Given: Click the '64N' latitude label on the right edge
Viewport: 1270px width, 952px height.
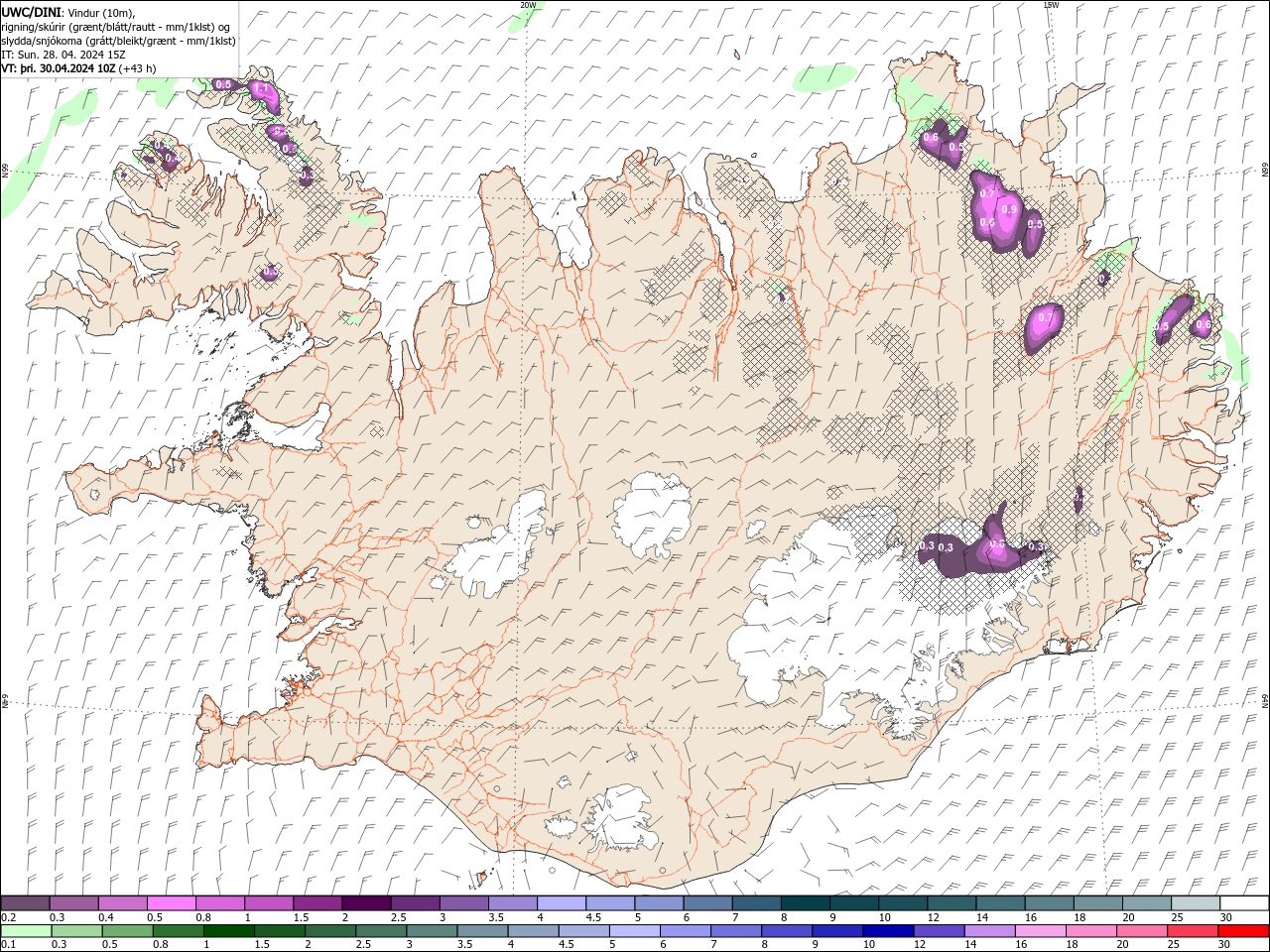Looking at the screenshot, I should coord(1265,699).
